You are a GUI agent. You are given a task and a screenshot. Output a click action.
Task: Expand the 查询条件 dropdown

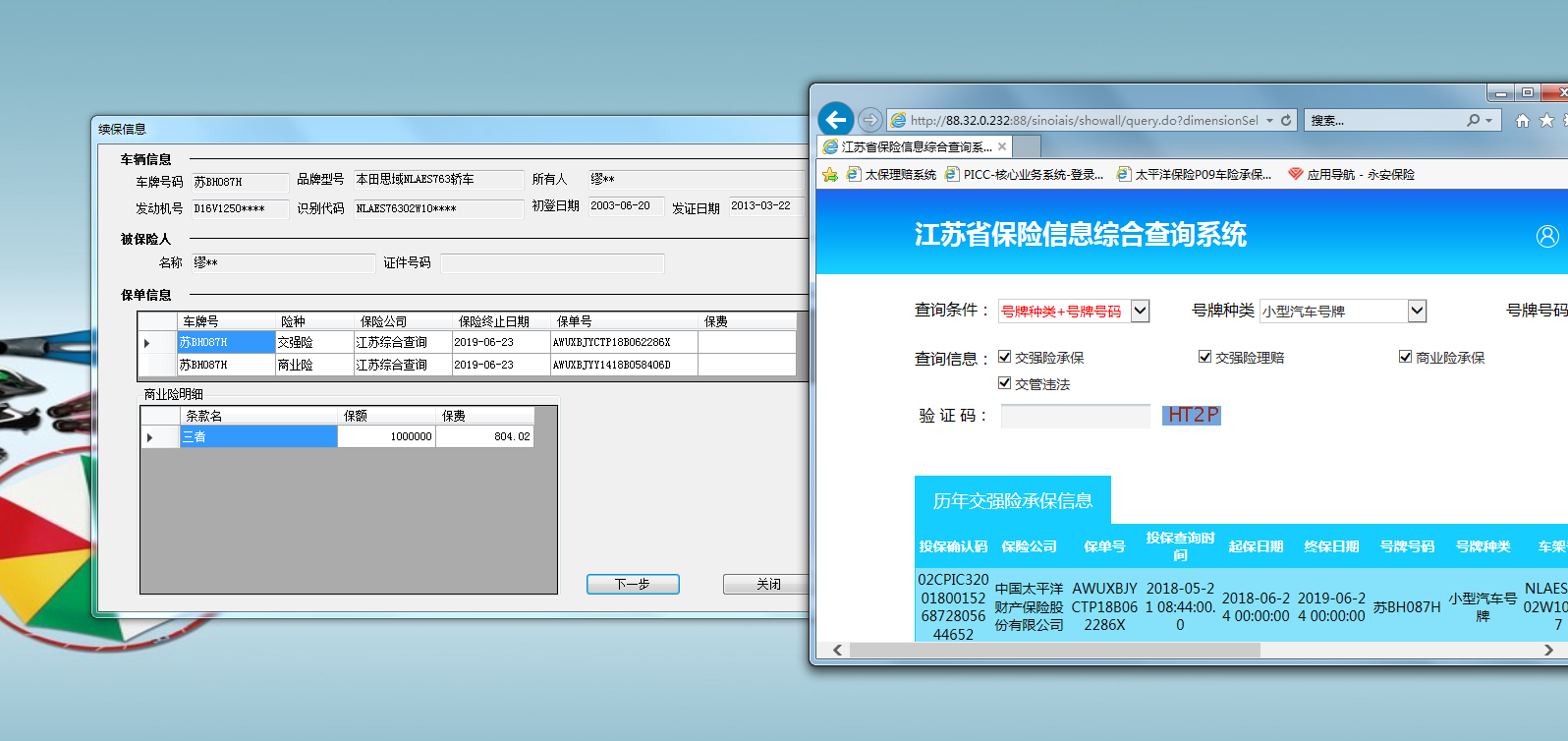(1140, 311)
